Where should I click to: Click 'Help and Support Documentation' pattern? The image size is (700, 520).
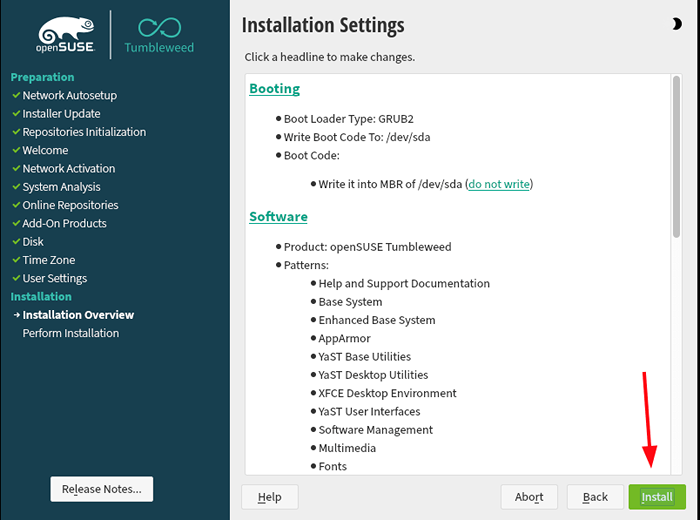pyautogui.click(x=404, y=283)
